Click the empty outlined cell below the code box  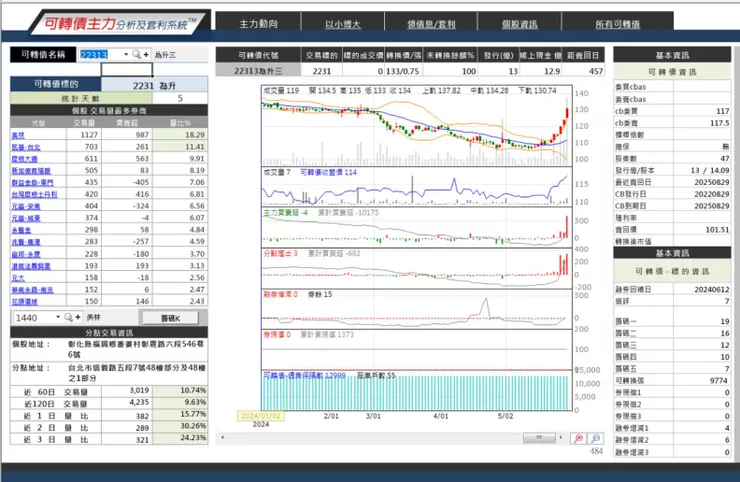point(126,69)
